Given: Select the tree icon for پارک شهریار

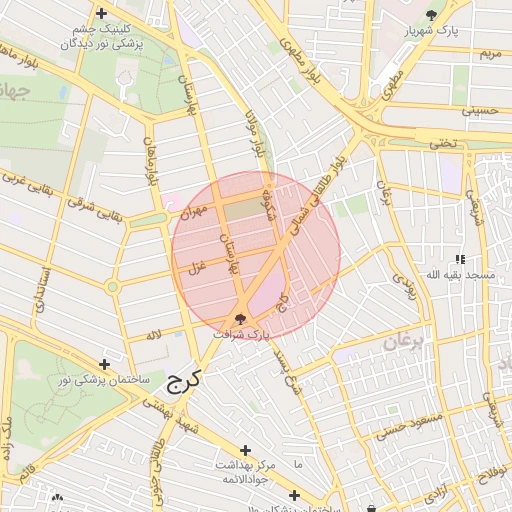Looking at the screenshot, I should pos(431,15).
